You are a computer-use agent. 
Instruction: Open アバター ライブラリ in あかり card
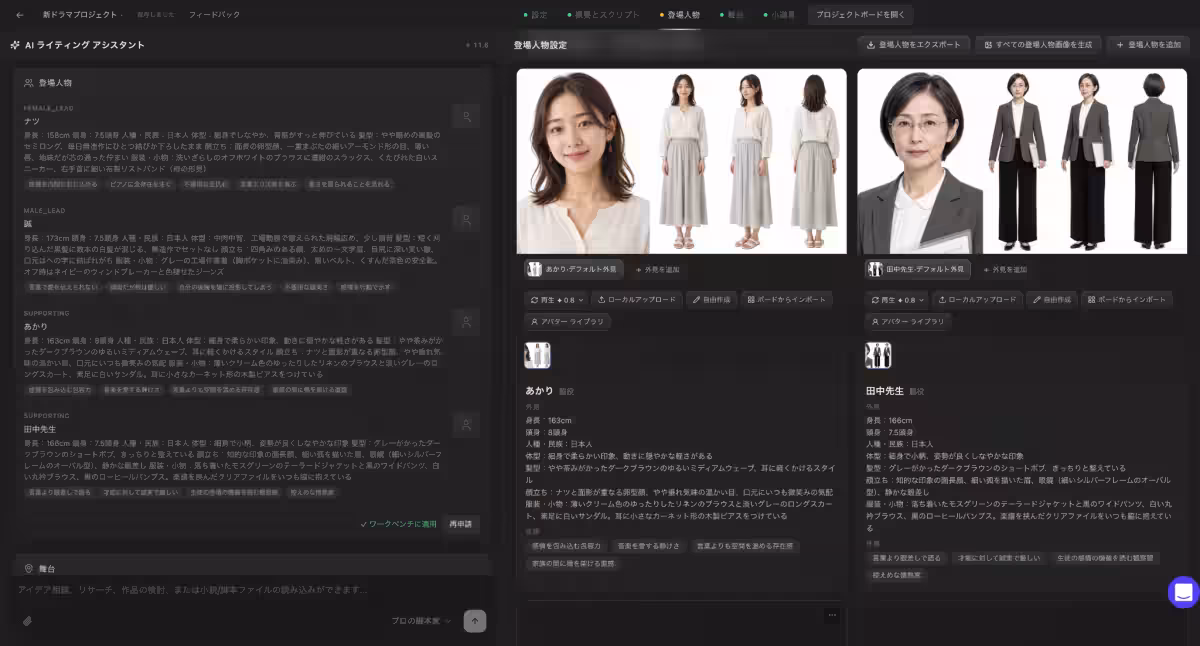coord(567,322)
